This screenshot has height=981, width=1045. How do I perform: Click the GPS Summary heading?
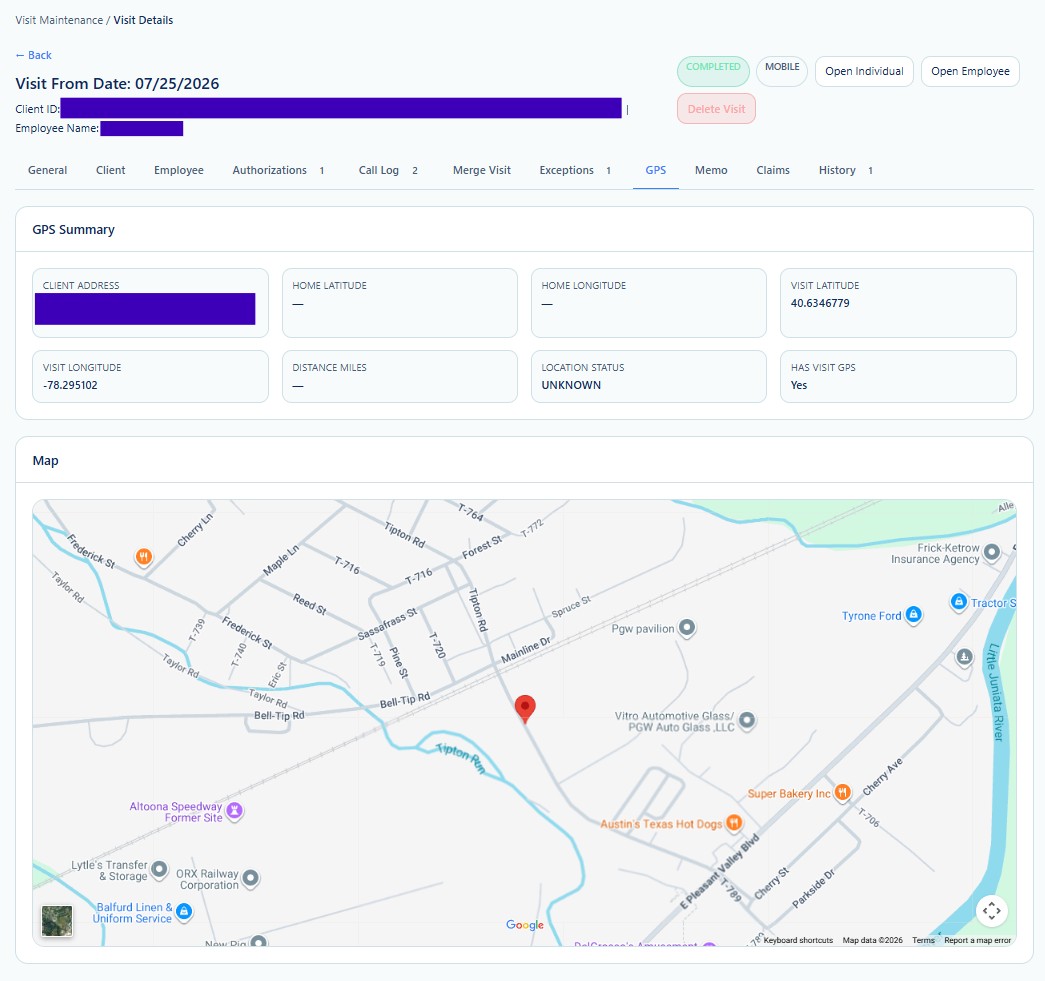[73, 229]
